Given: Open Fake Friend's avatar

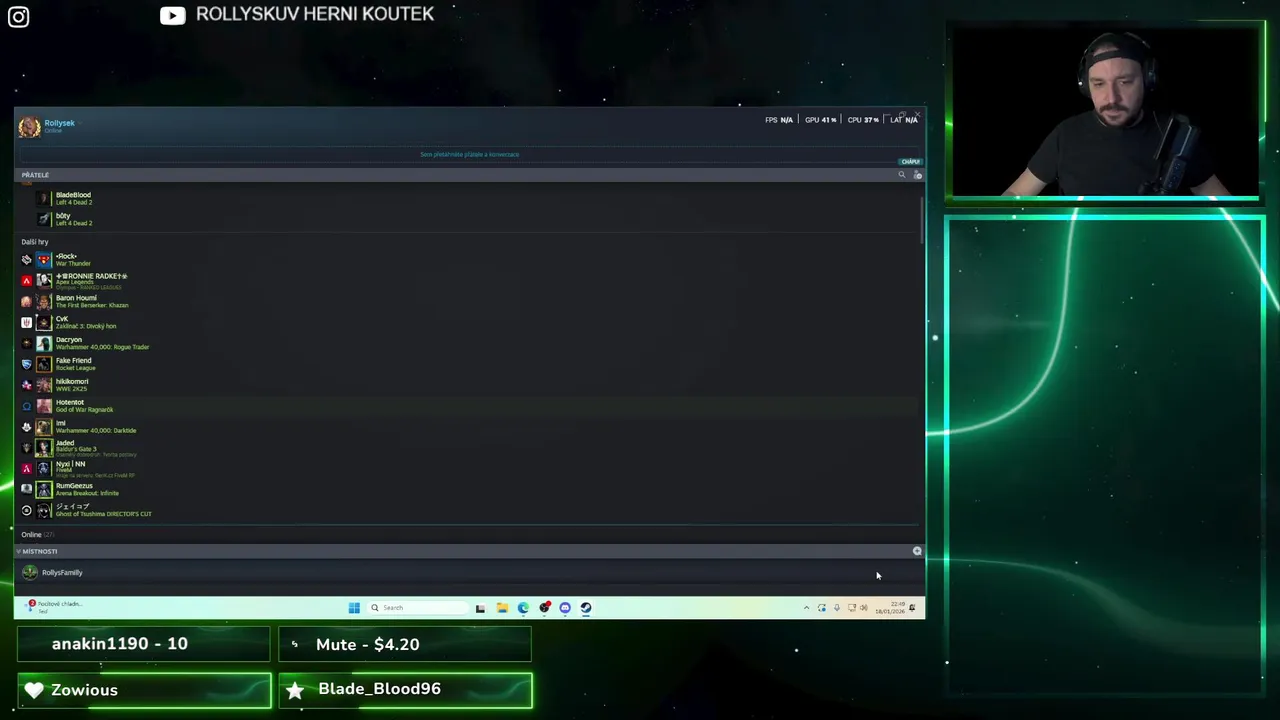Looking at the screenshot, I should (44, 364).
